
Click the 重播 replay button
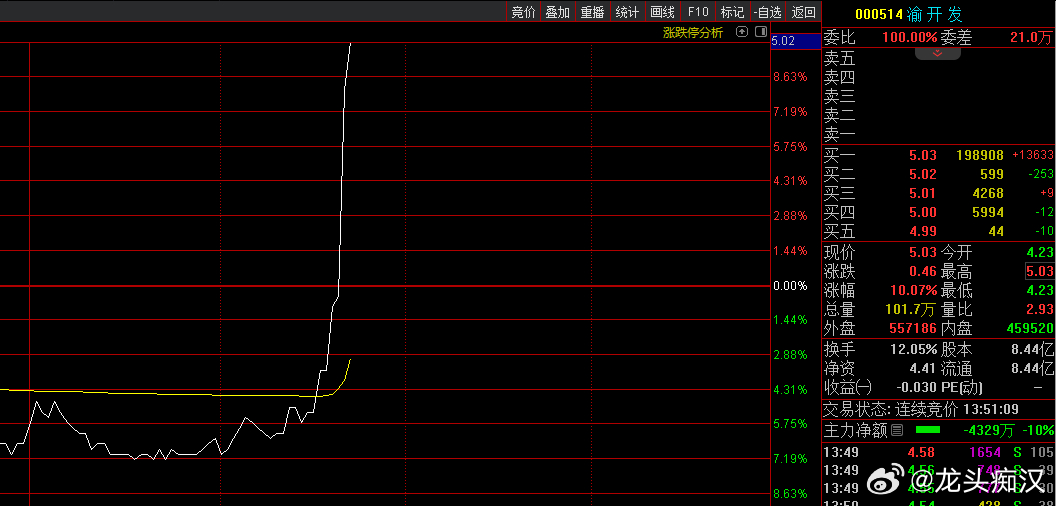tap(592, 12)
